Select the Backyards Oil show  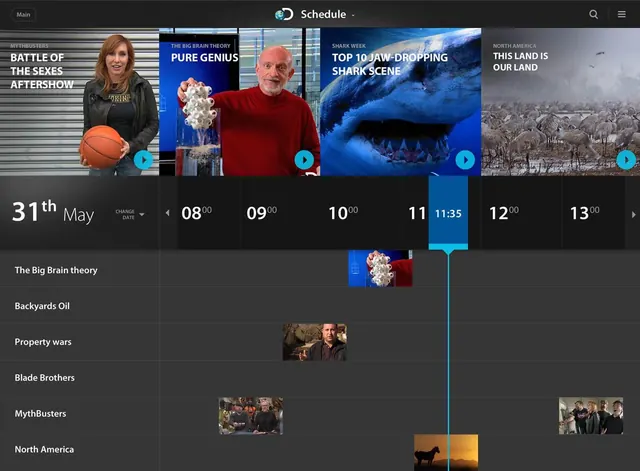pyautogui.click(x=42, y=306)
